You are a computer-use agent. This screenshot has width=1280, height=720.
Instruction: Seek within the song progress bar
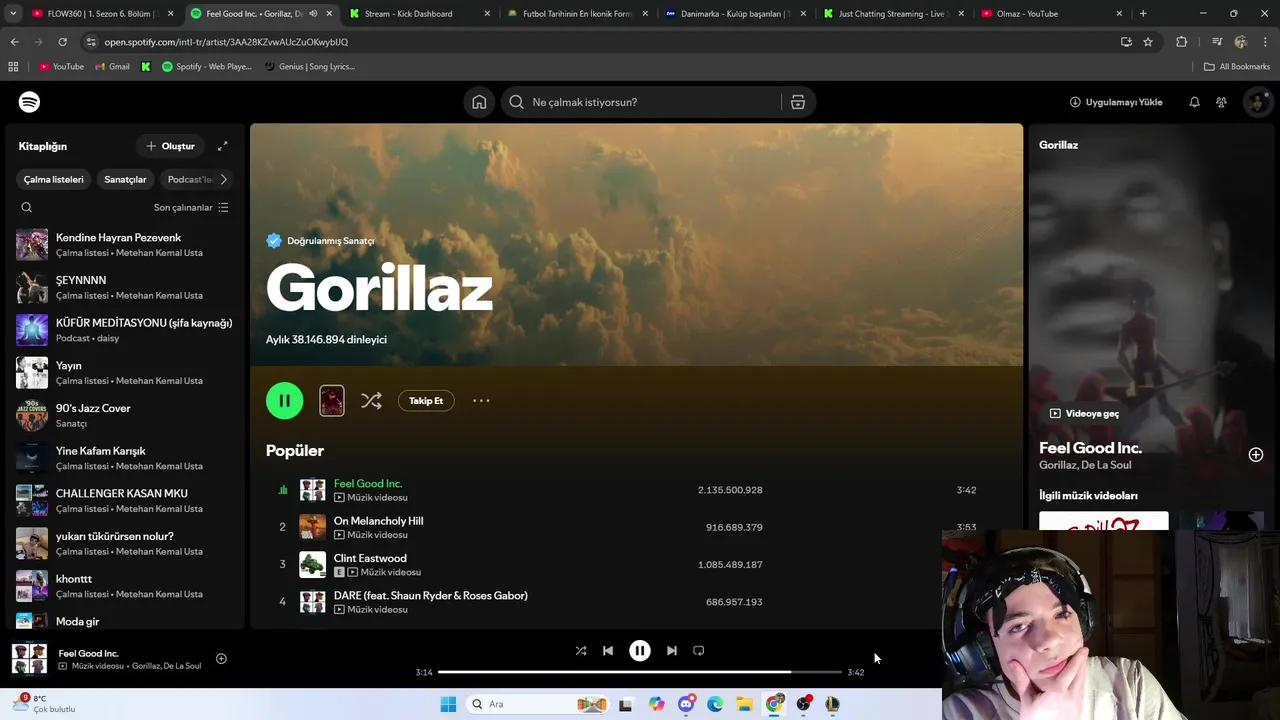[640, 672]
